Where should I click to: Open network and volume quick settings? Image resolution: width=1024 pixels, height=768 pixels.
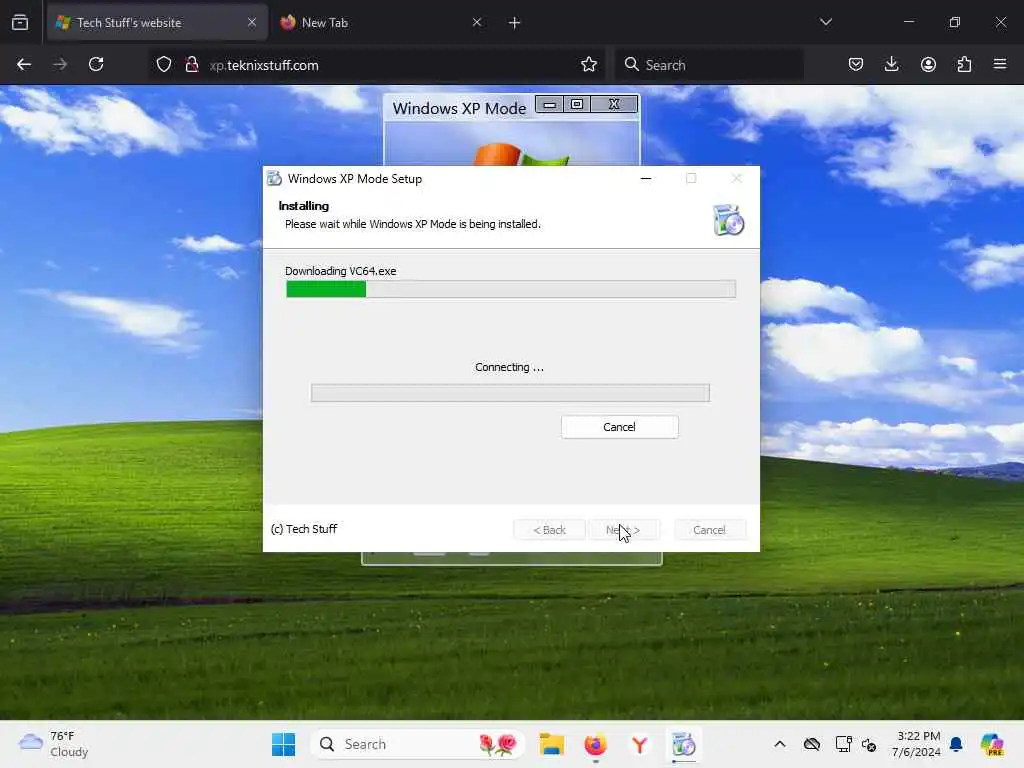click(869, 744)
